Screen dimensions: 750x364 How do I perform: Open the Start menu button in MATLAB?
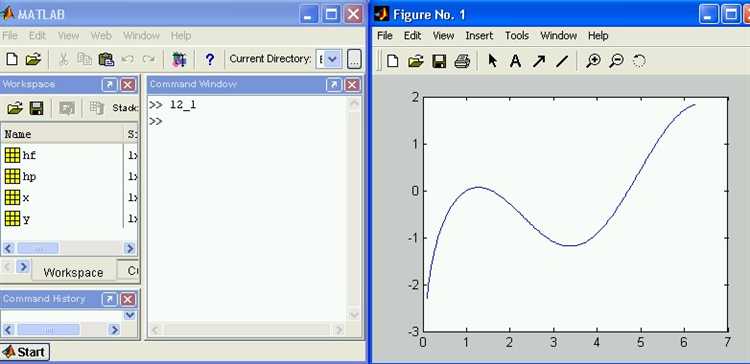coord(24,352)
